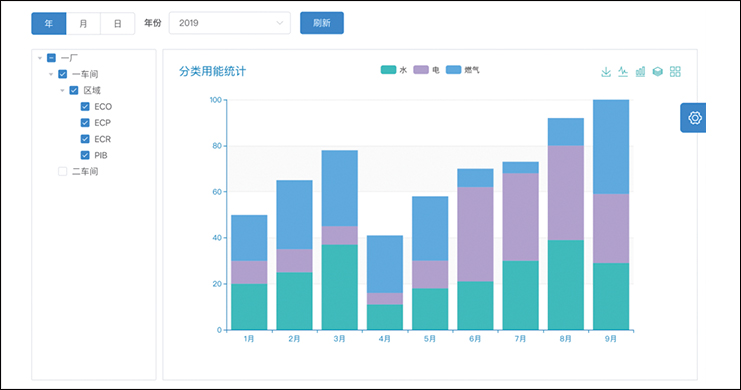Select the 日 tab

118,24
